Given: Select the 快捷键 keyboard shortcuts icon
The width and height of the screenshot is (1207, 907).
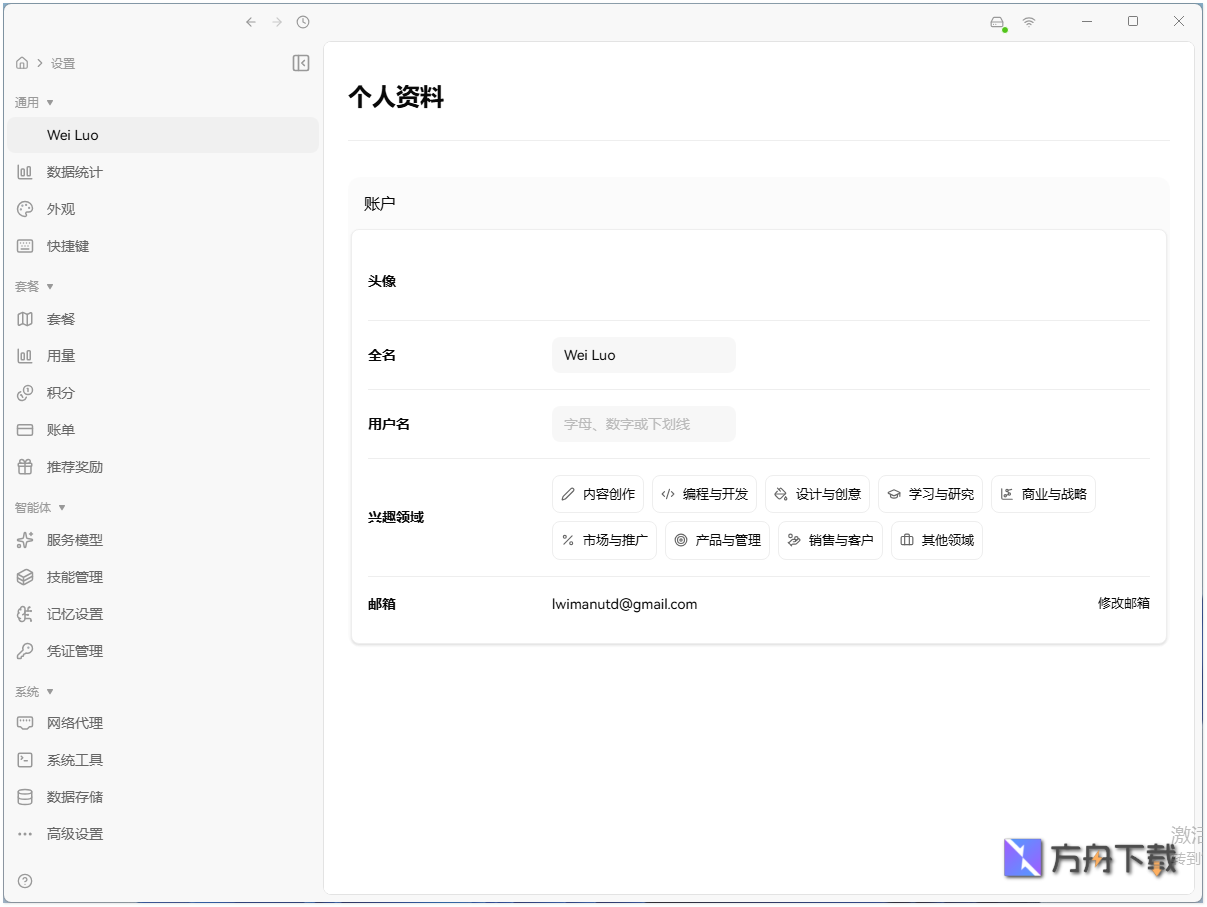Looking at the screenshot, I should pos(23,246).
